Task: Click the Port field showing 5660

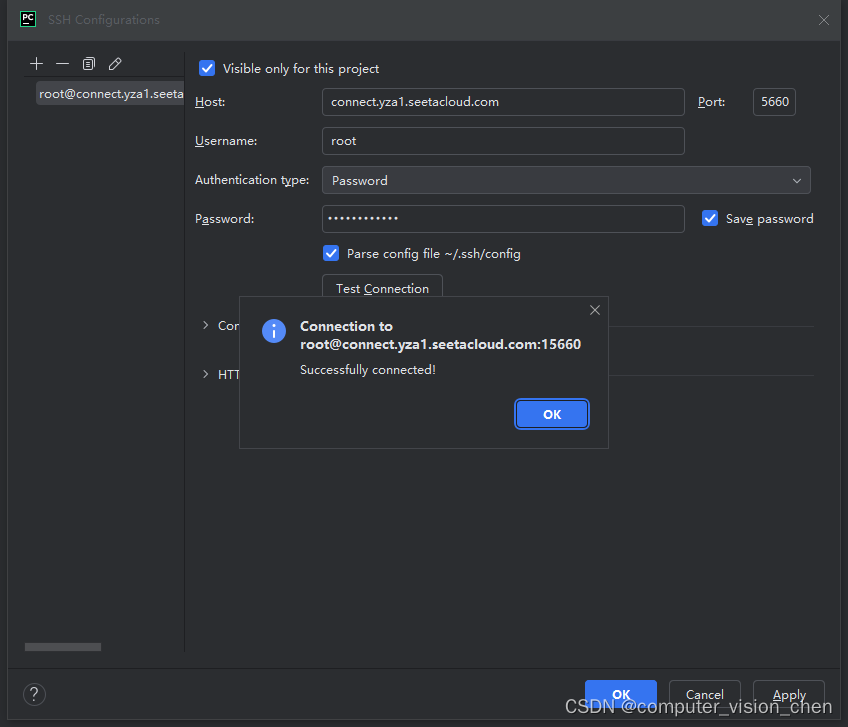Action: (x=774, y=102)
